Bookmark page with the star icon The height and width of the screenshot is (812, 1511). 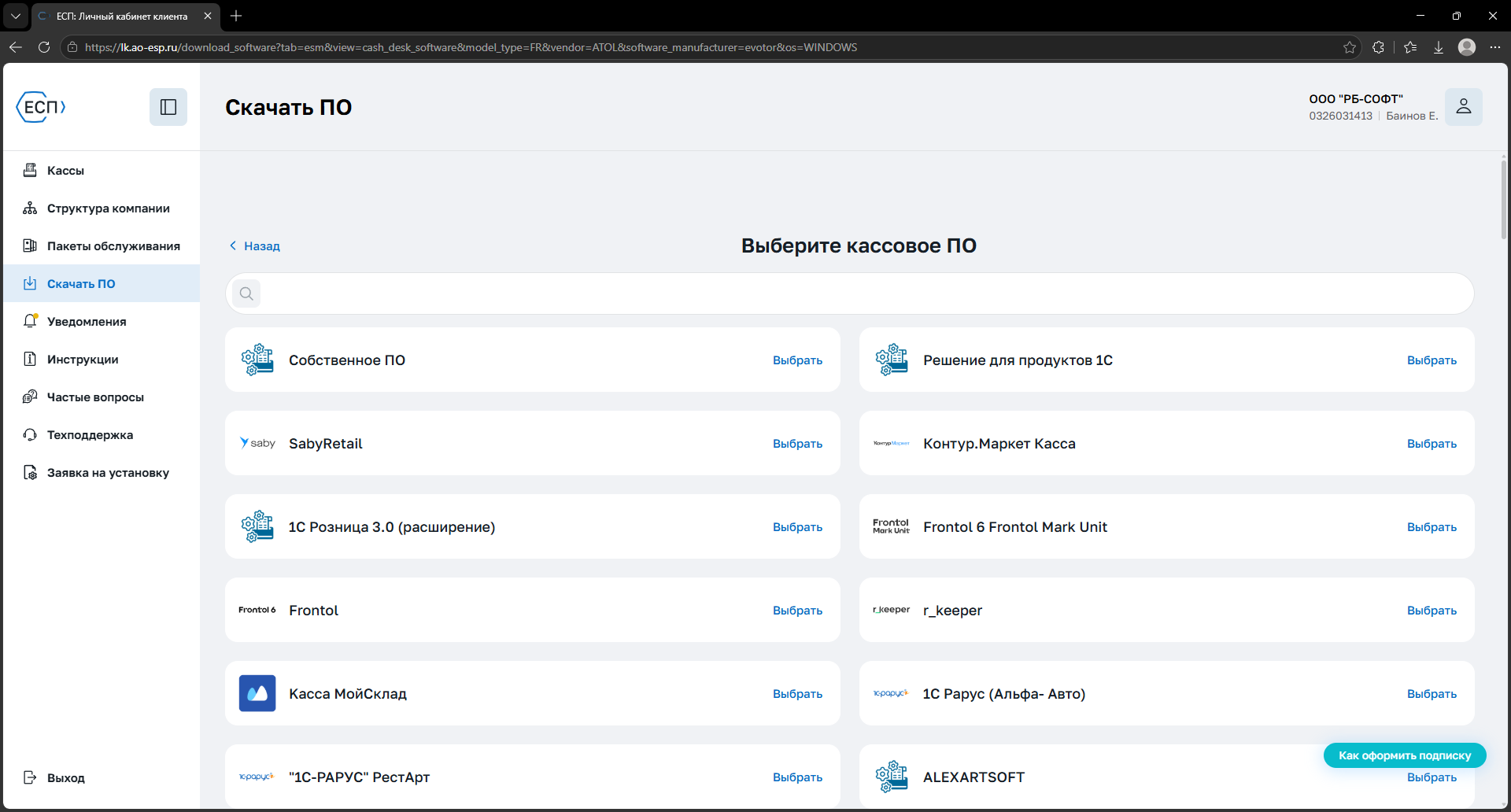1350,47
